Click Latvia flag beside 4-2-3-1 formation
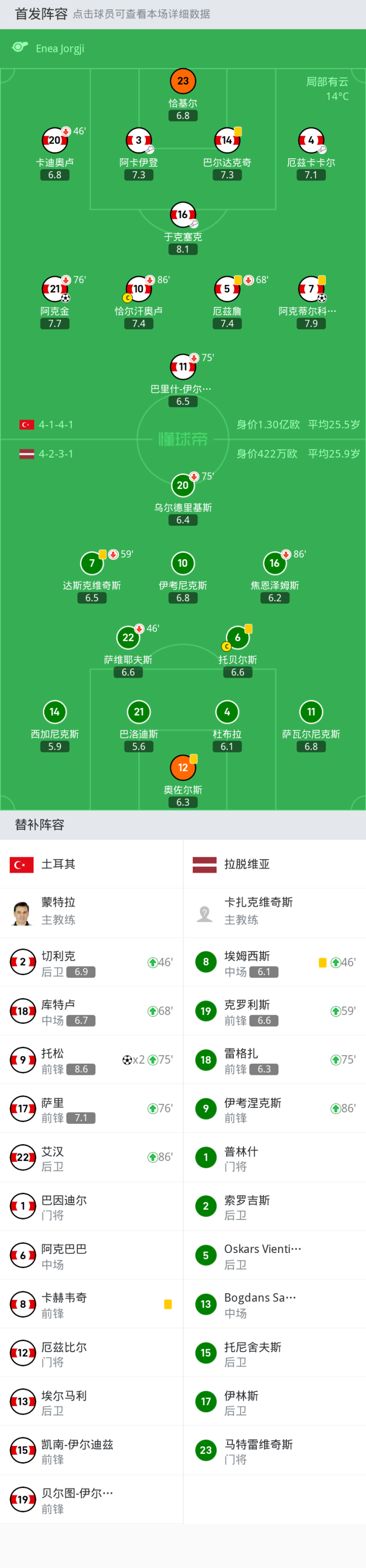 point(27,453)
